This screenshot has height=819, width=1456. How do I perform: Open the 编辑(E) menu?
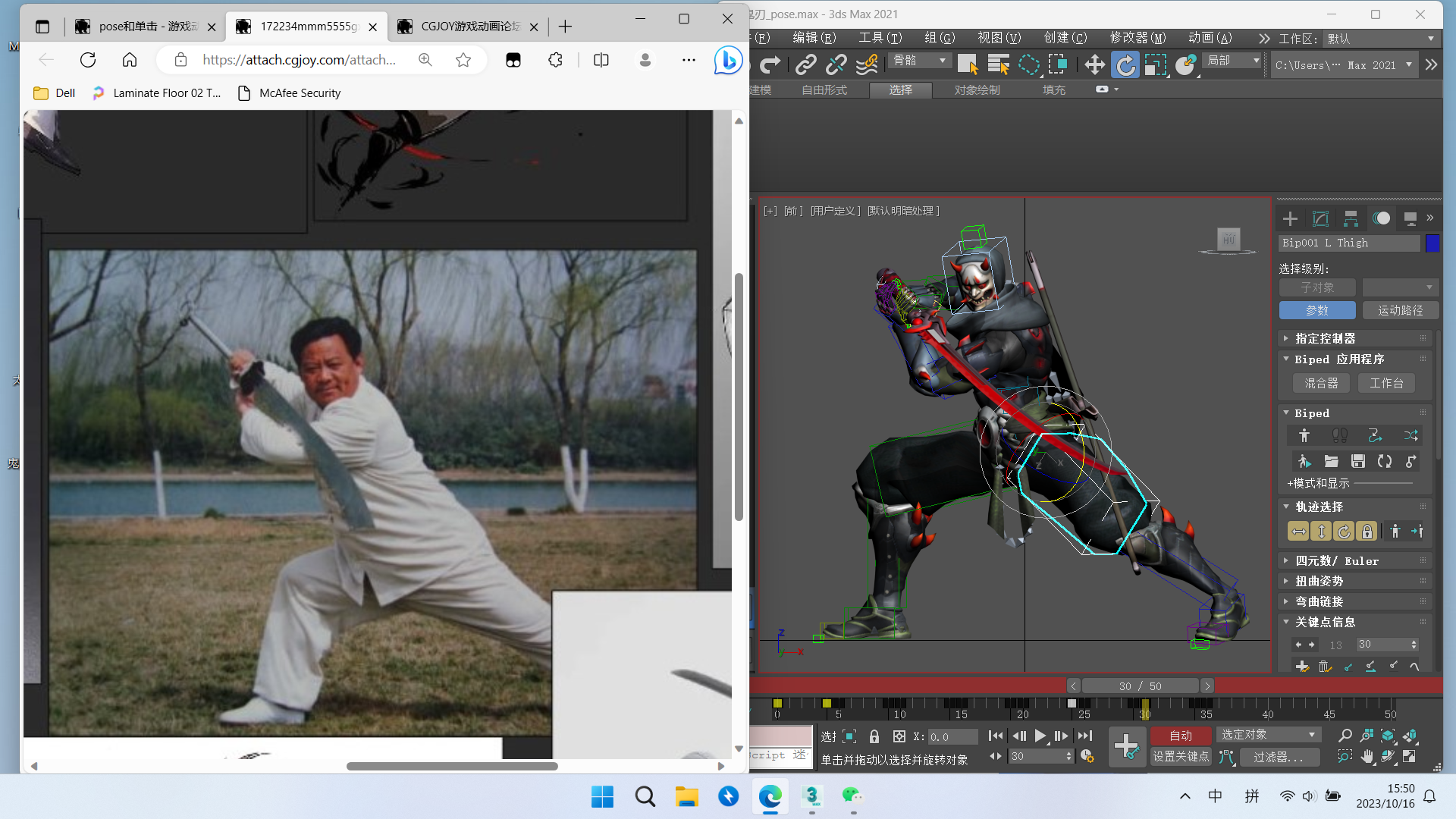814,38
